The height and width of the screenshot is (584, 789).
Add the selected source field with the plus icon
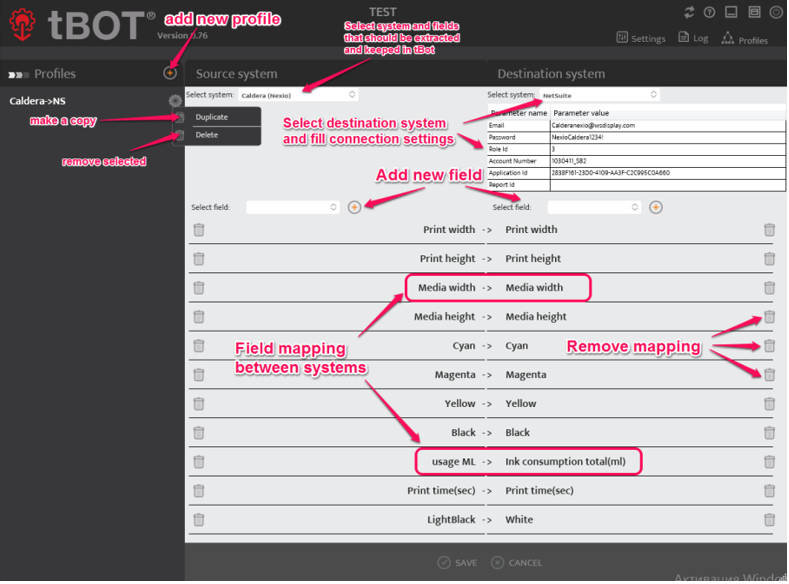[x=354, y=207]
